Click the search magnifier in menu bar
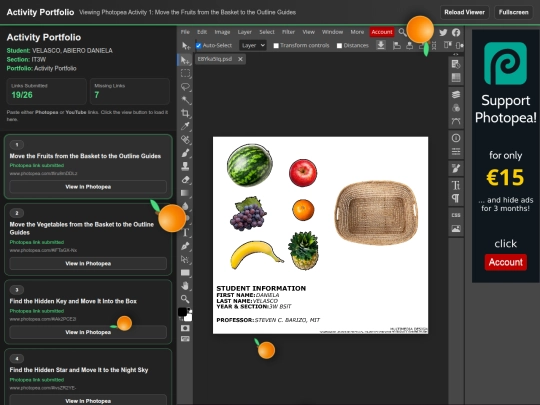The height and width of the screenshot is (405, 540). pos(402,32)
